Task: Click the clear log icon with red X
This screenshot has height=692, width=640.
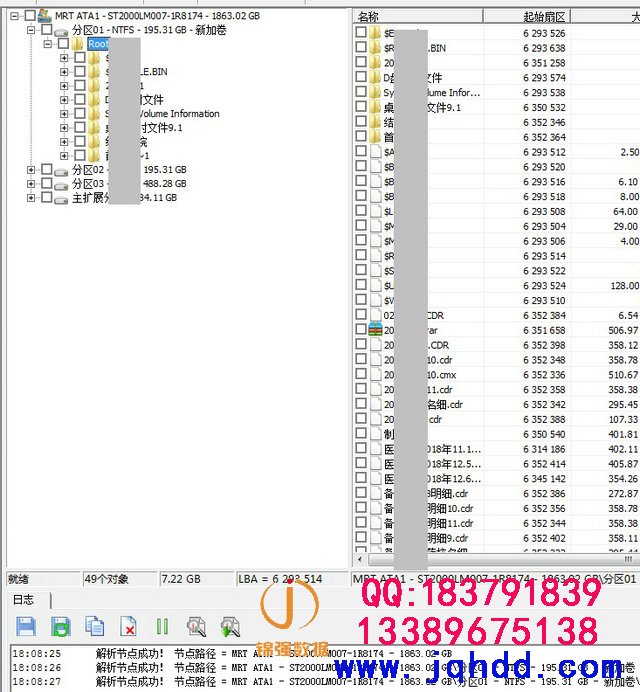Action: pos(128,627)
